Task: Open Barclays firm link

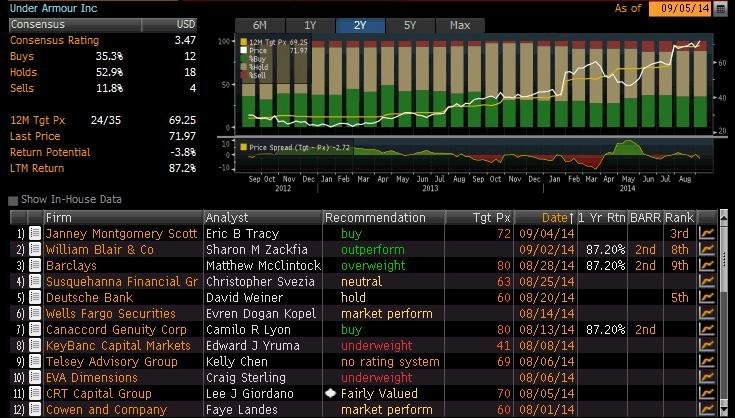Action: (71, 265)
